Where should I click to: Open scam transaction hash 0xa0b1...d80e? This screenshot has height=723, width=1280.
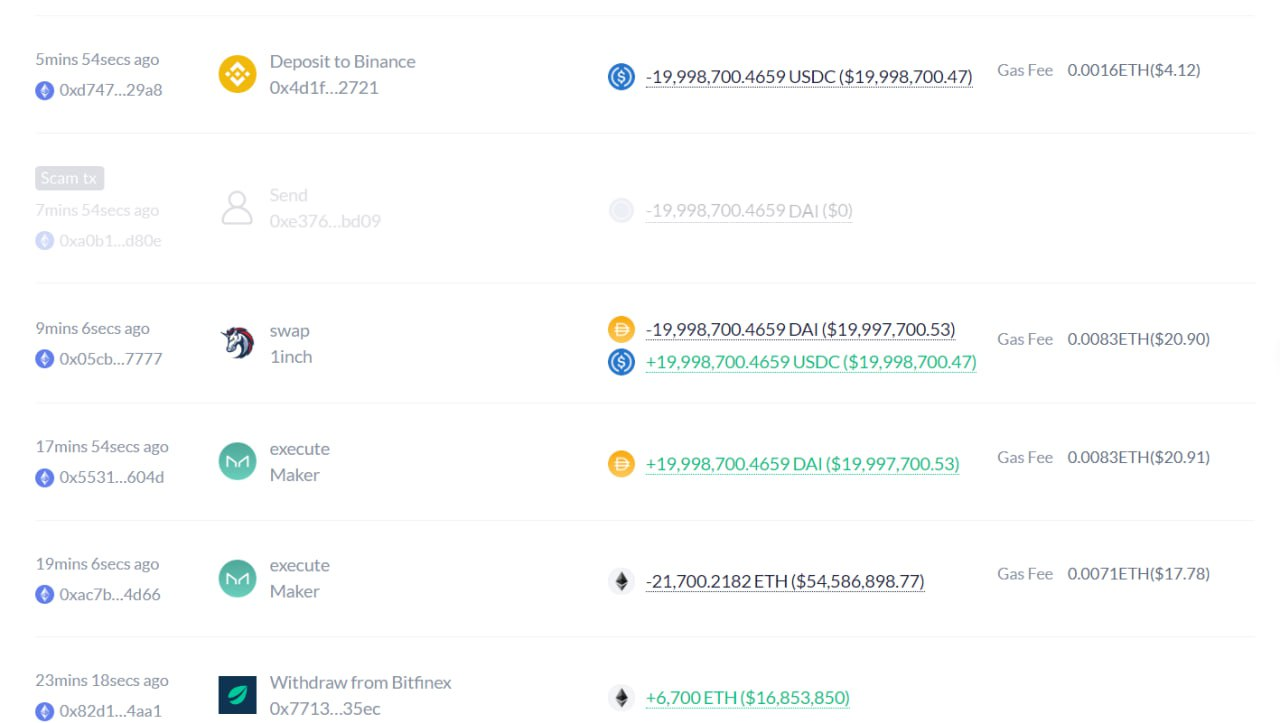110,241
